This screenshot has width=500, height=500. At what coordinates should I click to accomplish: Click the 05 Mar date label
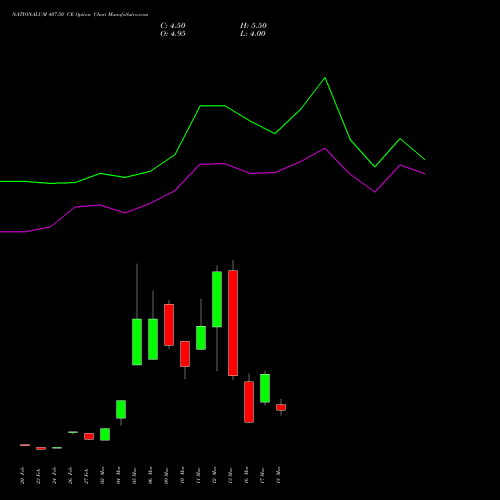click(x=134, y=476)
